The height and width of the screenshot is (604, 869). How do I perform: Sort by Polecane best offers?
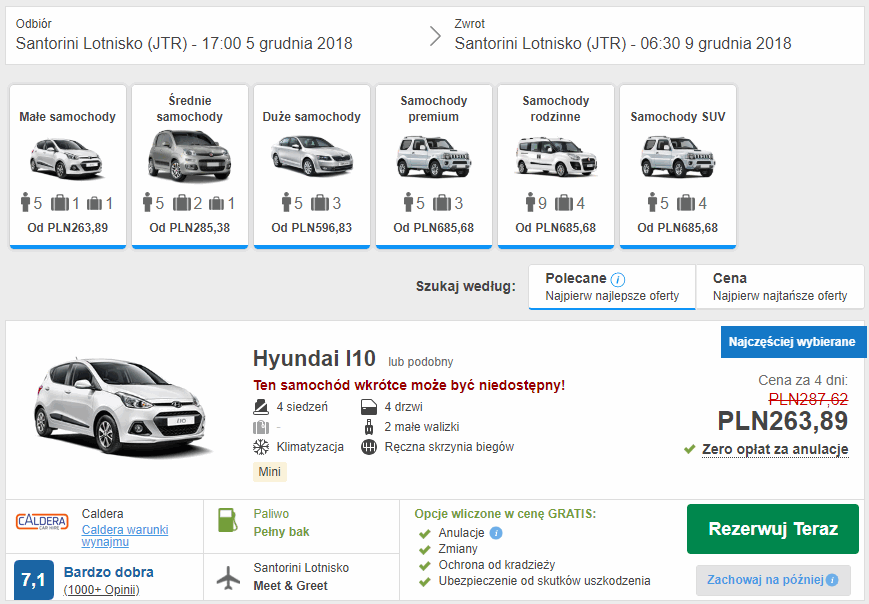click(x=612, y=287)
